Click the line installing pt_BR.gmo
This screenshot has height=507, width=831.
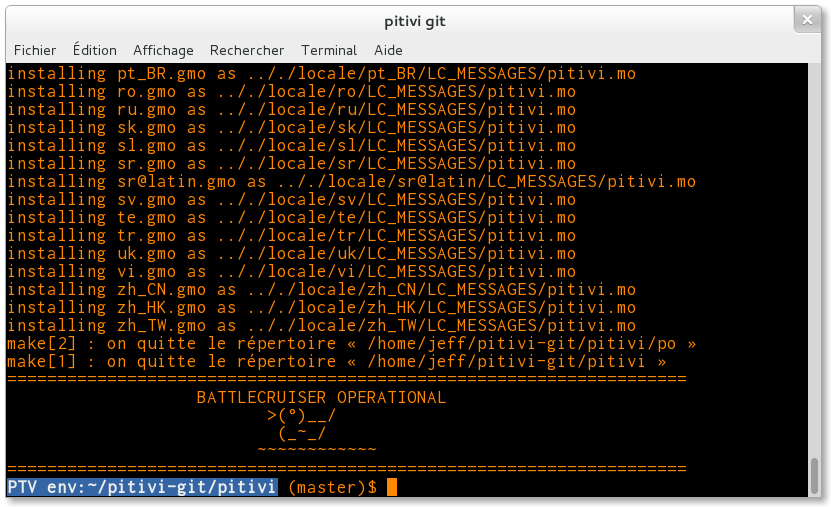pyautogui.click(x=322, y=74)
